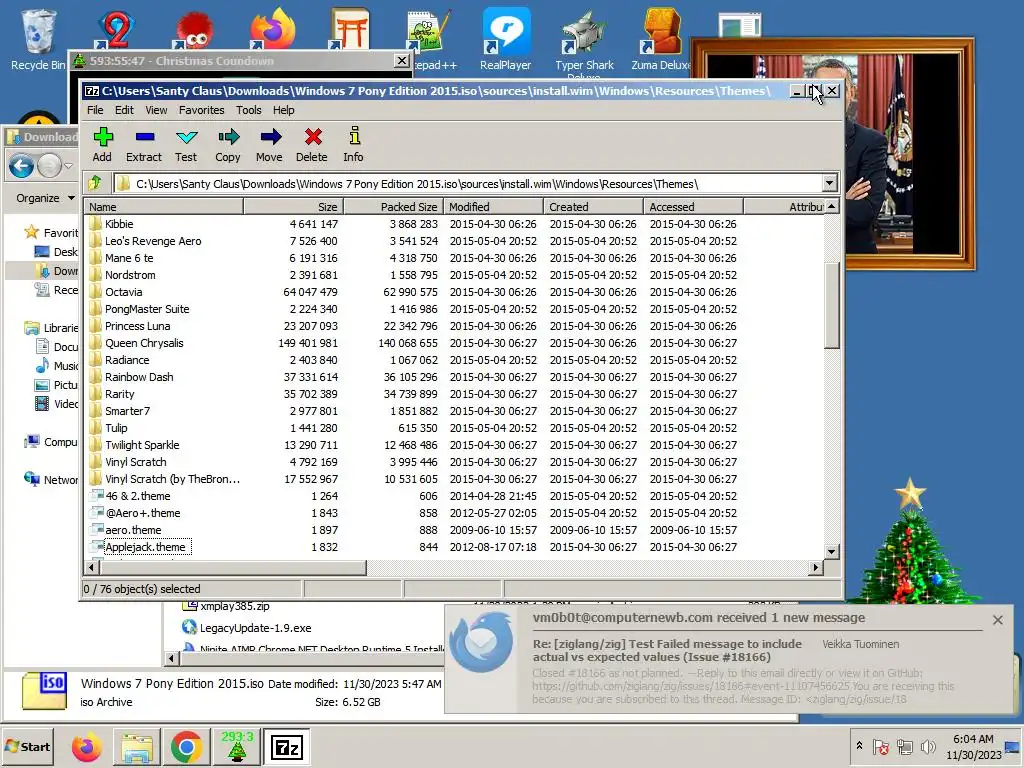Select the Octavia folder
Viewport: 1024px width, 768px height.
pyautogui.click(x=123, y=292)
